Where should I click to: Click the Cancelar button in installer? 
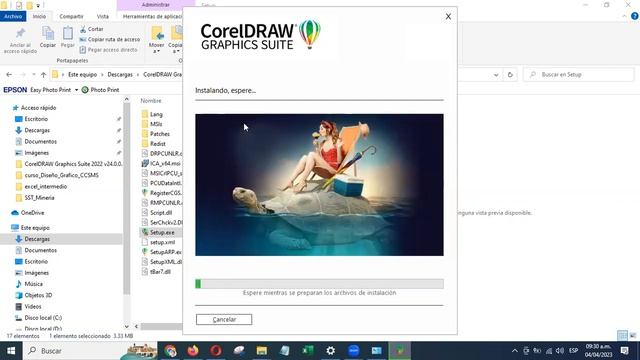[224, 319]
